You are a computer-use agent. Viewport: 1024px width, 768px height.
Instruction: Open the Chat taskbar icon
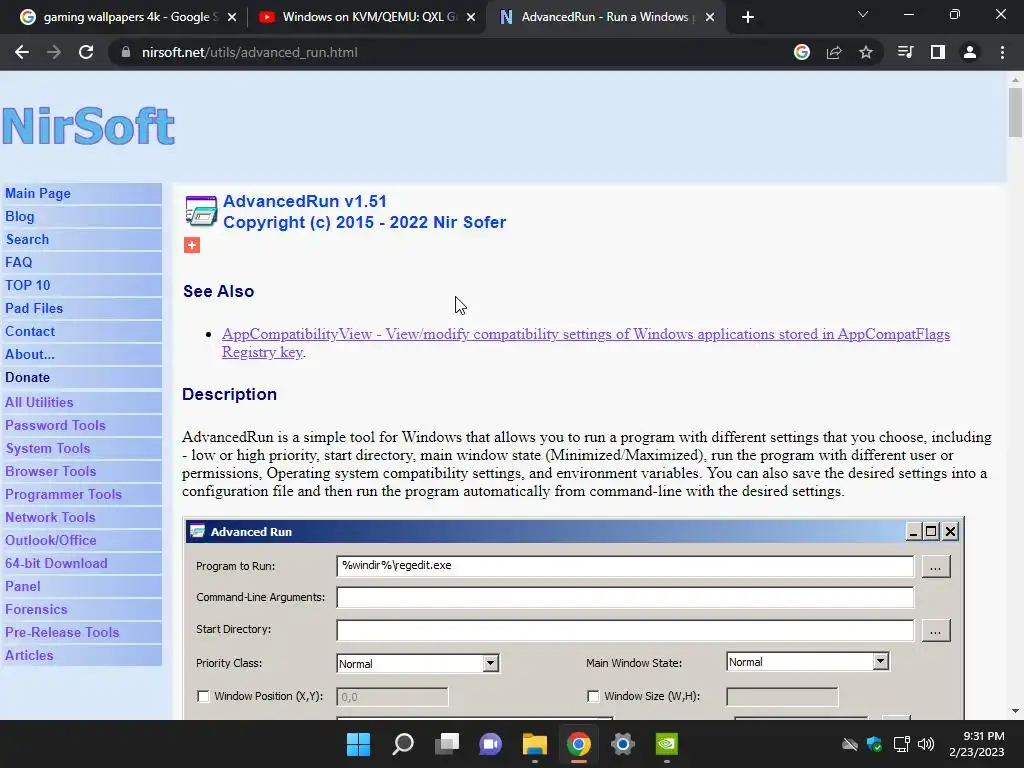tap(490, 744)
